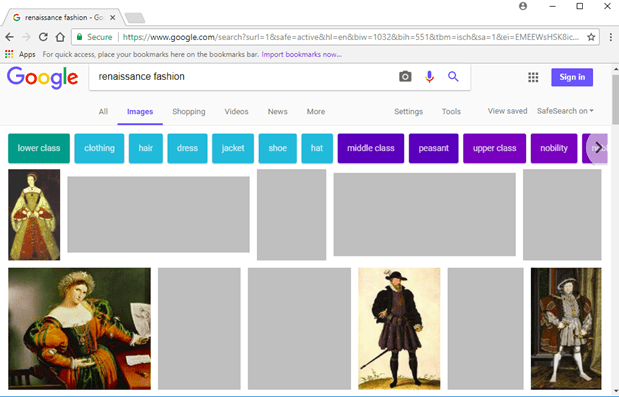Filter by the nobility chip
The width and height of the screenshot is (619, 397).
[554, 148]
